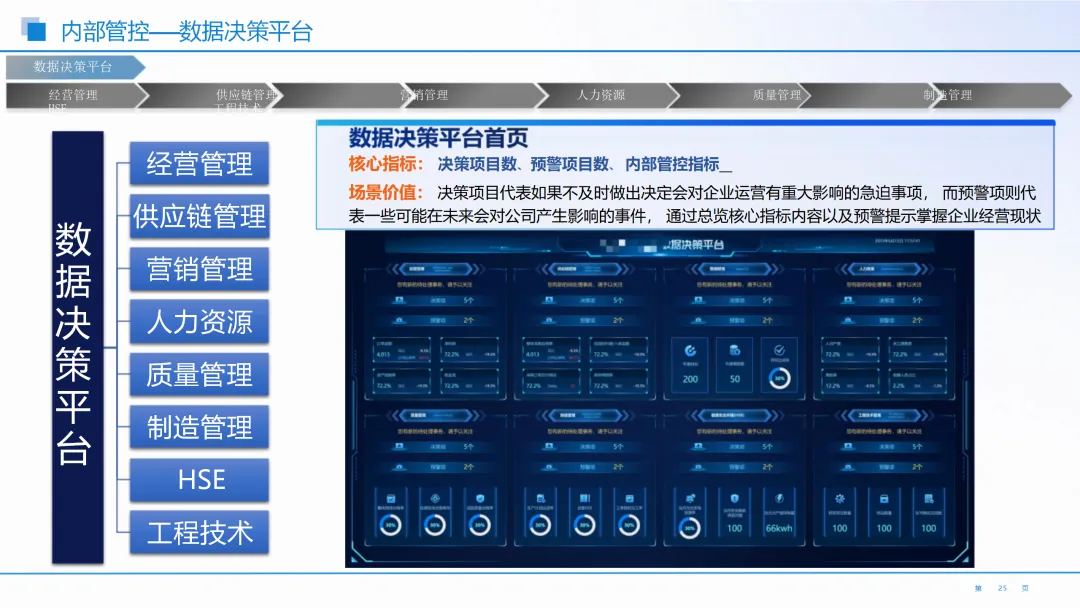Click the 人力资源 chevron header badge in the dashboard
1080x608 pixels.
[885, 269]
